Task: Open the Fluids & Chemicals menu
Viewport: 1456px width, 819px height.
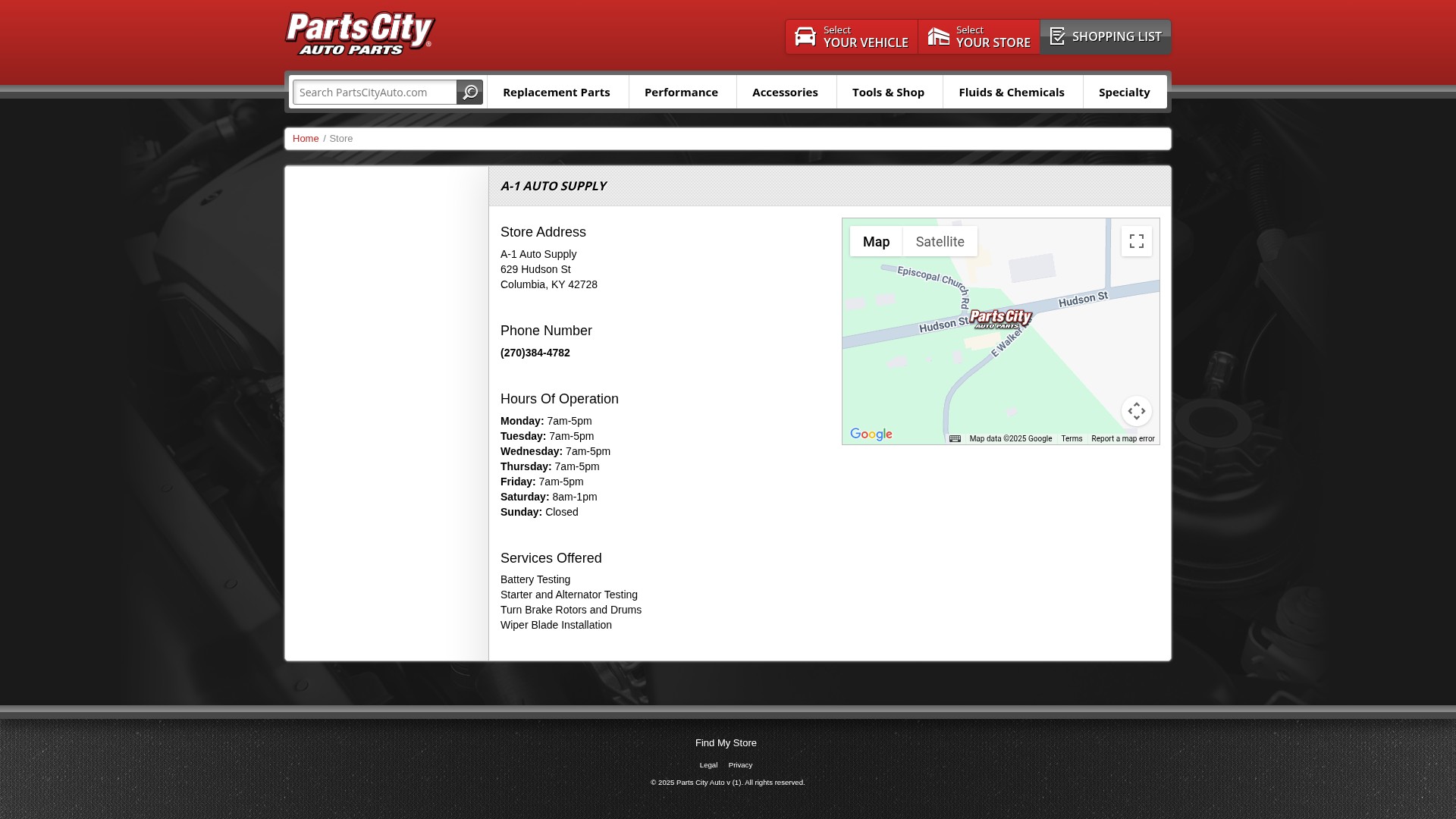Action: [1012, 92]
